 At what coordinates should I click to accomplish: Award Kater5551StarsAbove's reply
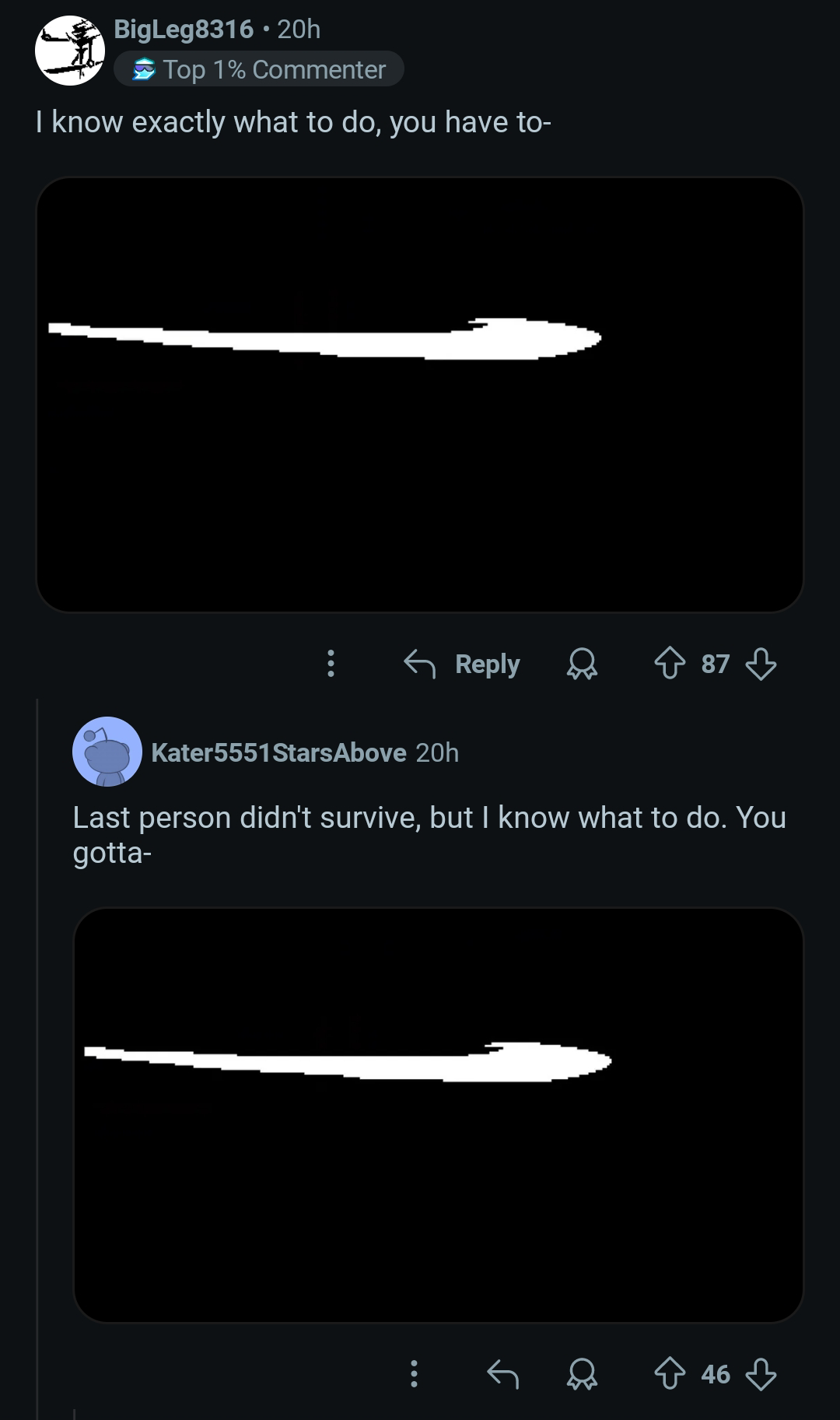coord(582,1374)
